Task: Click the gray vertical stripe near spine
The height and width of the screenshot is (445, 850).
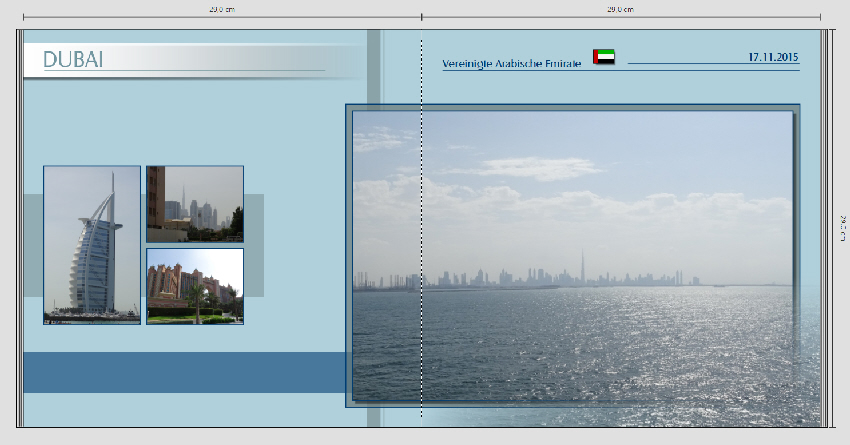Action: (374, 70)
